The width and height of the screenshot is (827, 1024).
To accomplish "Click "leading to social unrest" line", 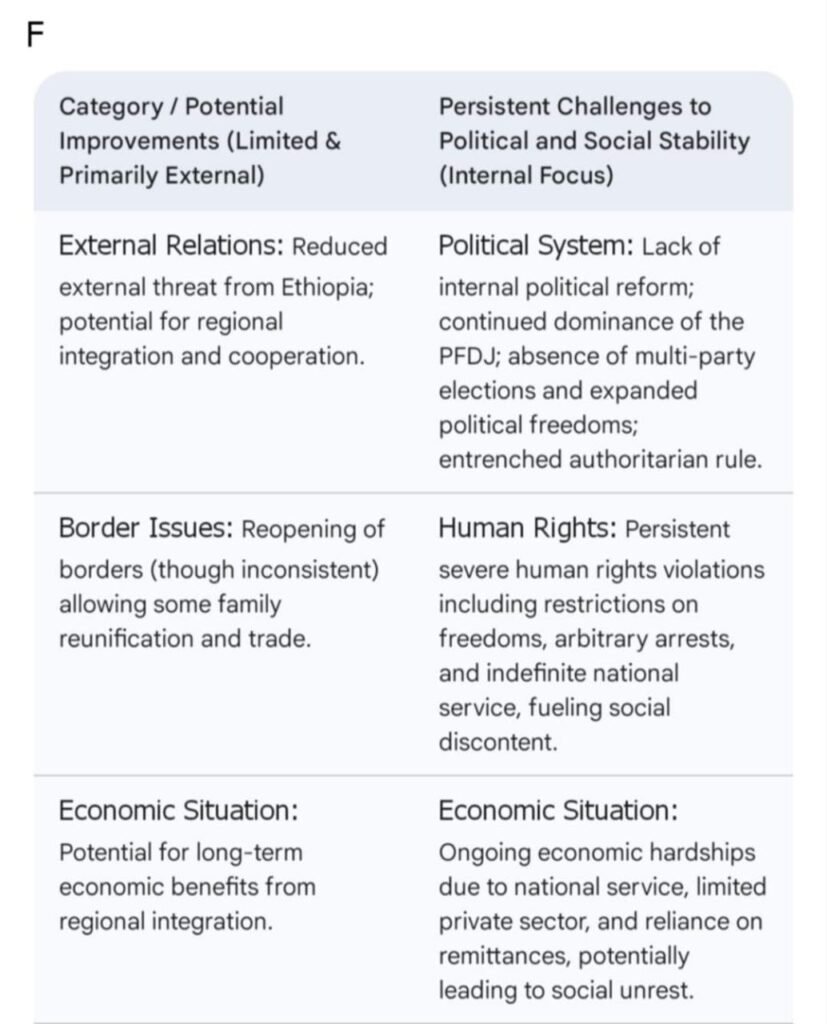I will coord(565,990).
